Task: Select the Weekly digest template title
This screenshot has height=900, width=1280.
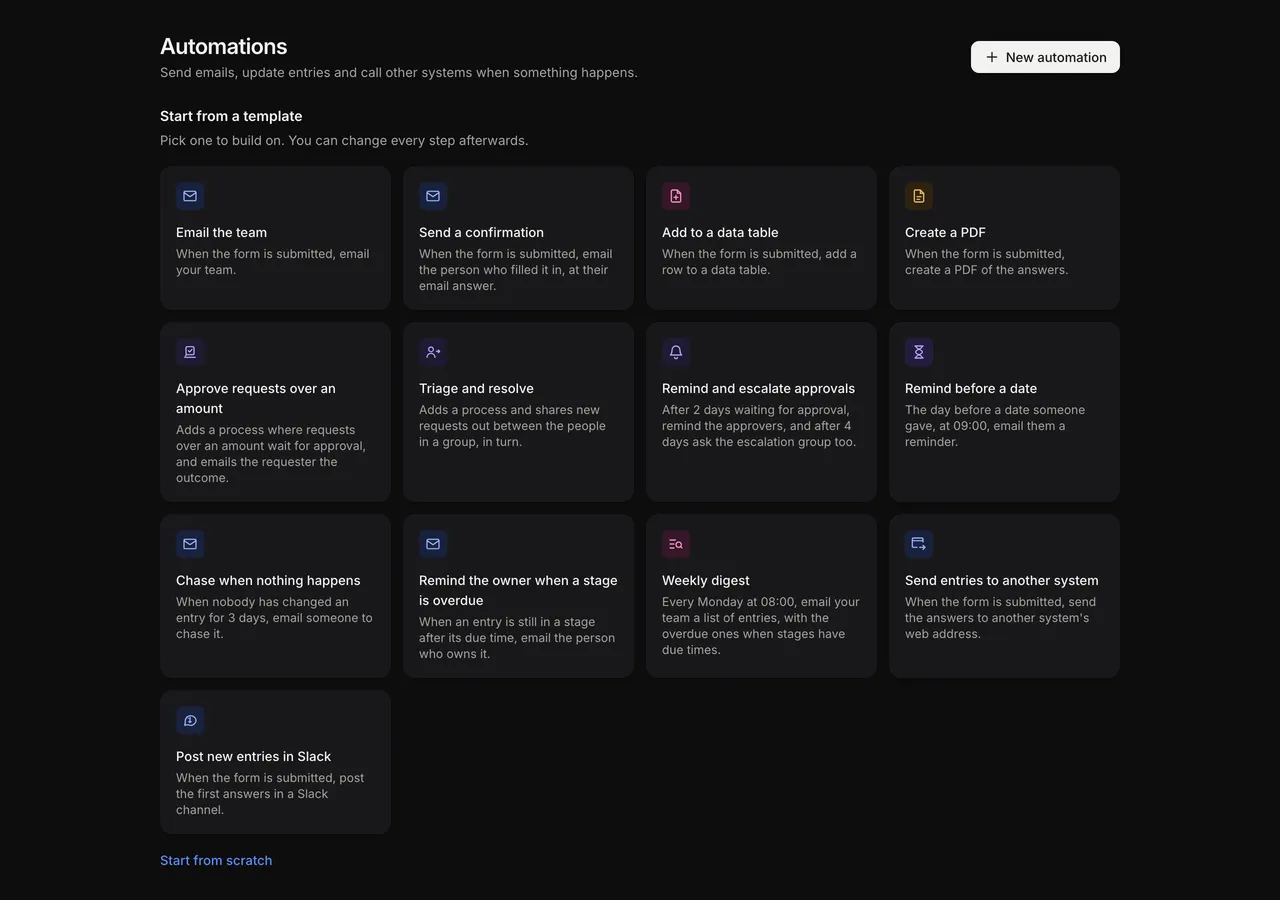Action: [705, 580]
